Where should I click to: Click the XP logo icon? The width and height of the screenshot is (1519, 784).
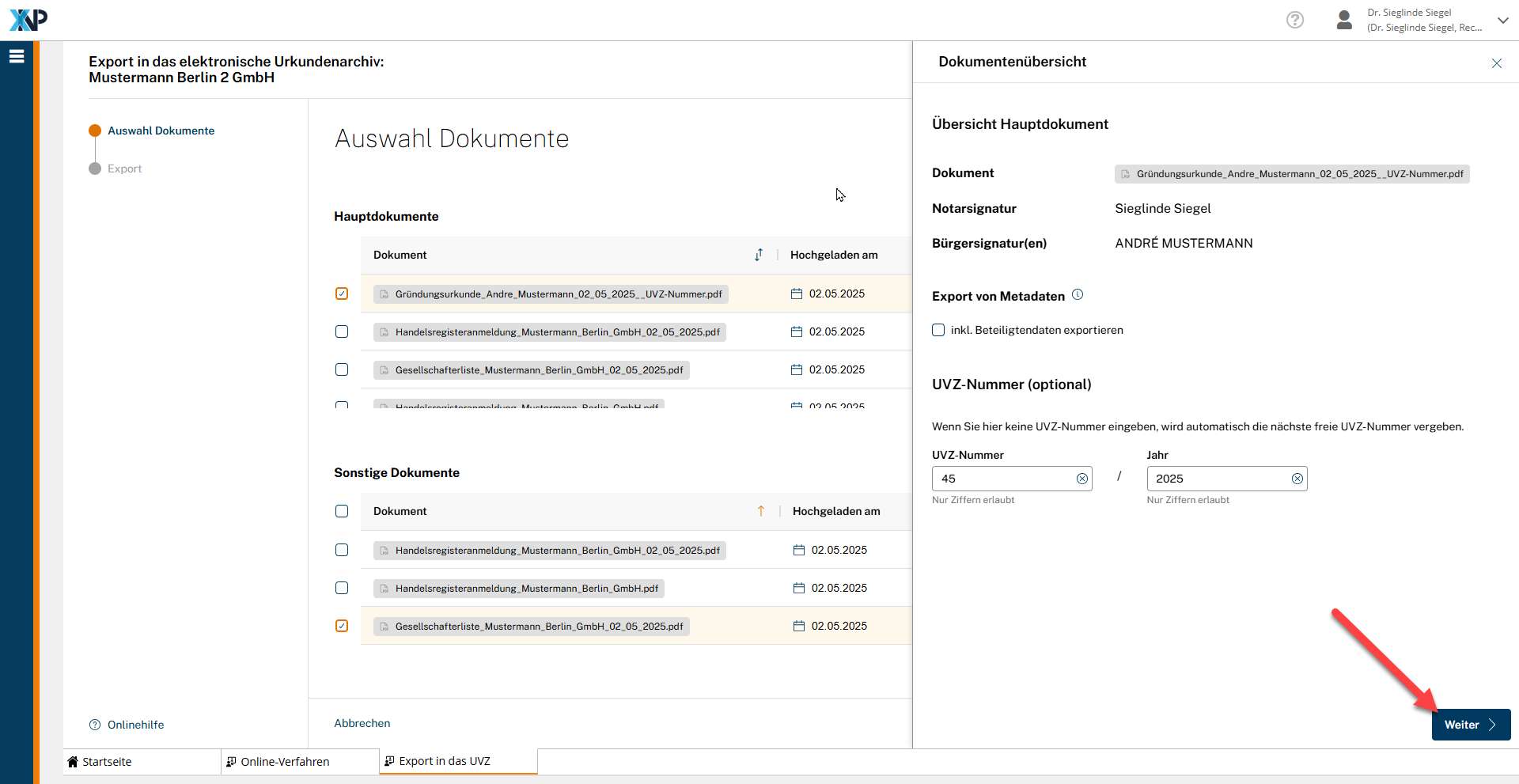(x=28, y=20)
